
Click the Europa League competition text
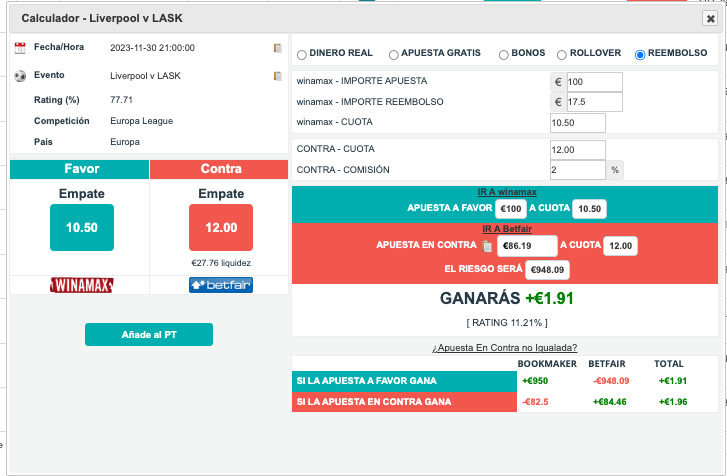pyautogui.click(x=141, y=121)
